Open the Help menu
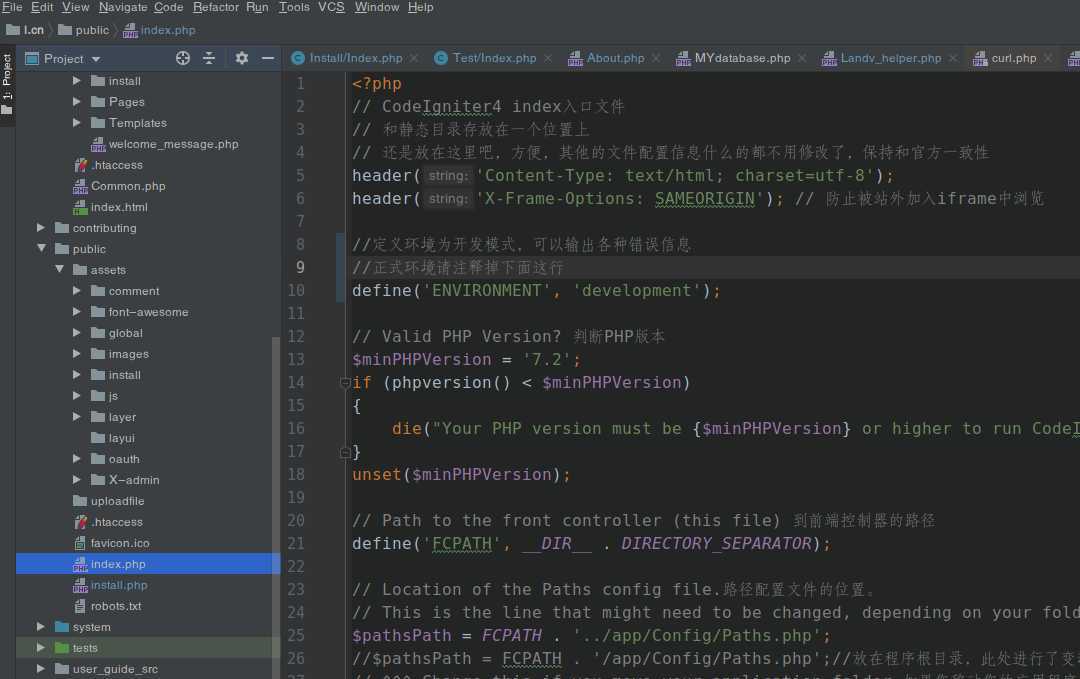The width and height of the screenshot is (1080, 679). (x=420, y=7)
